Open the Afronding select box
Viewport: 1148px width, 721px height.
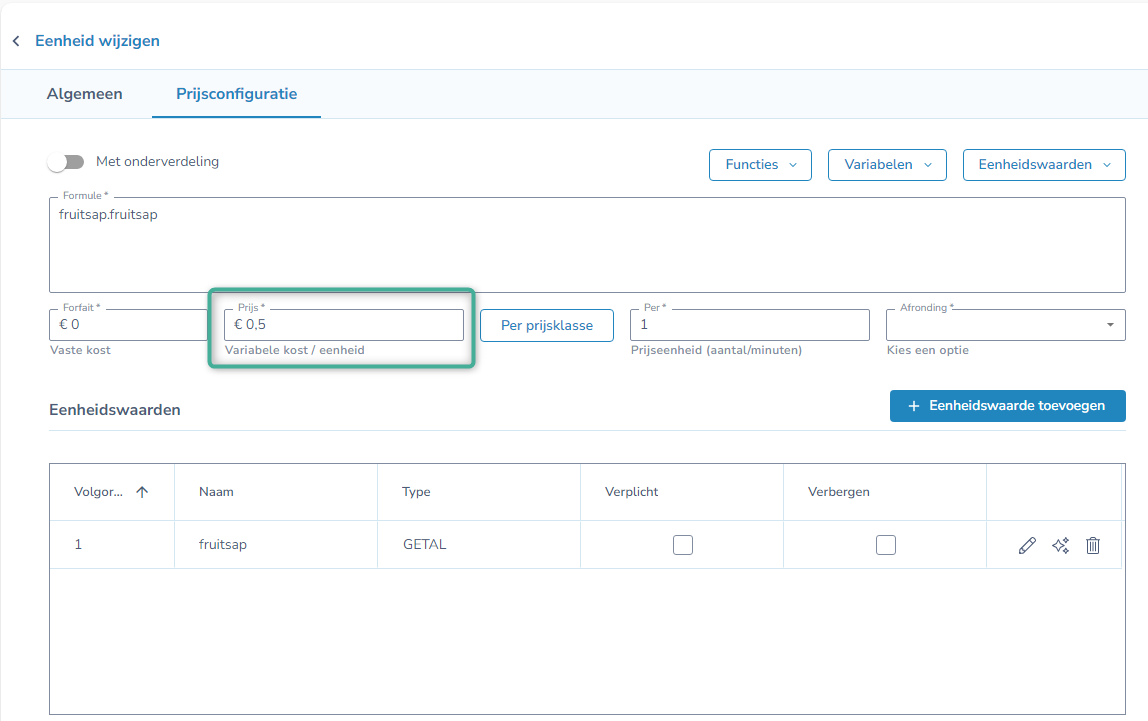pyautogui.click(x=1005, y=325)
